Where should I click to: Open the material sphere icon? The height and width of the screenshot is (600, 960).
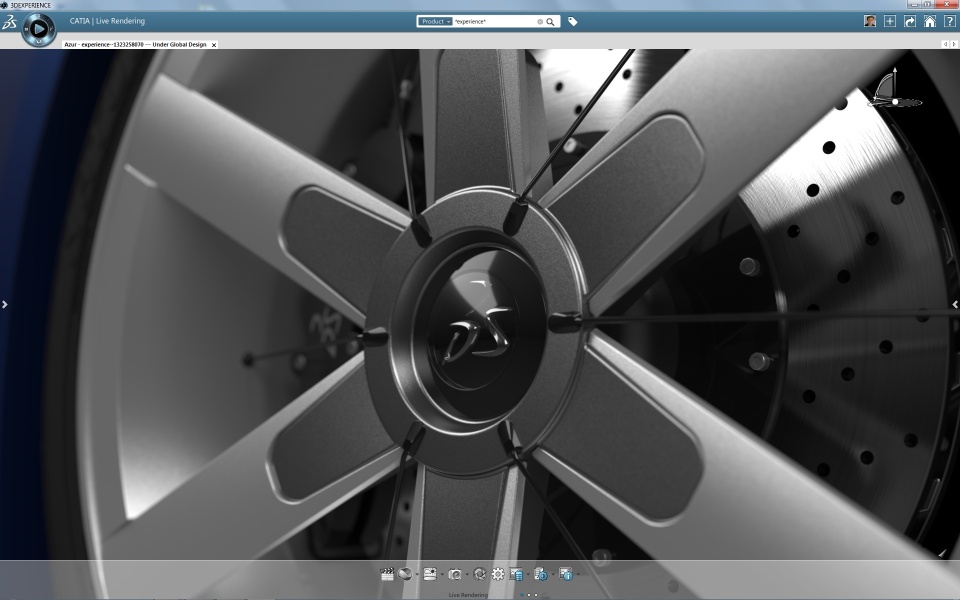pos(405,574)
